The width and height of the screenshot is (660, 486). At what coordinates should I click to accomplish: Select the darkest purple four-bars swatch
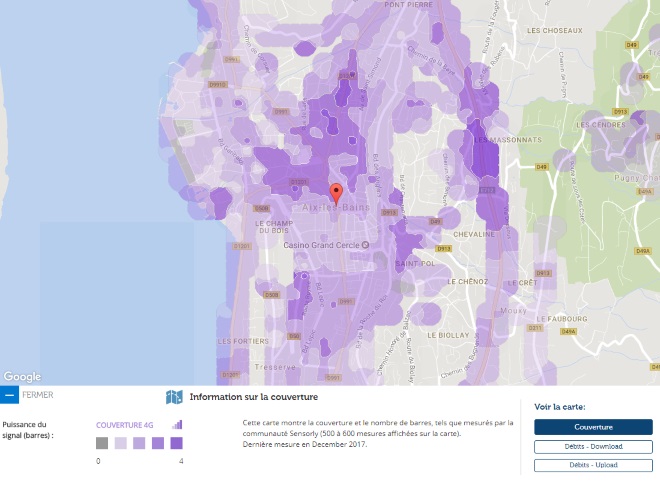coord(176,443)
